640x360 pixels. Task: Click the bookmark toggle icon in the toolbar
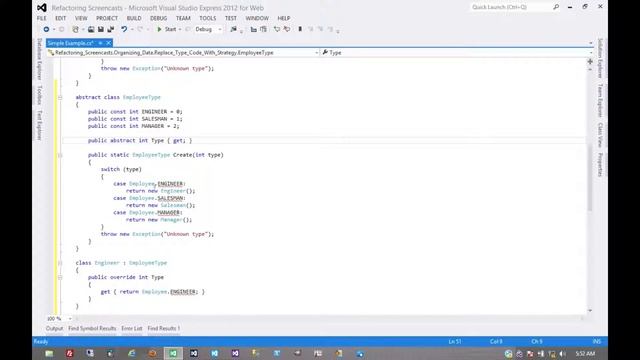(300, 29)
